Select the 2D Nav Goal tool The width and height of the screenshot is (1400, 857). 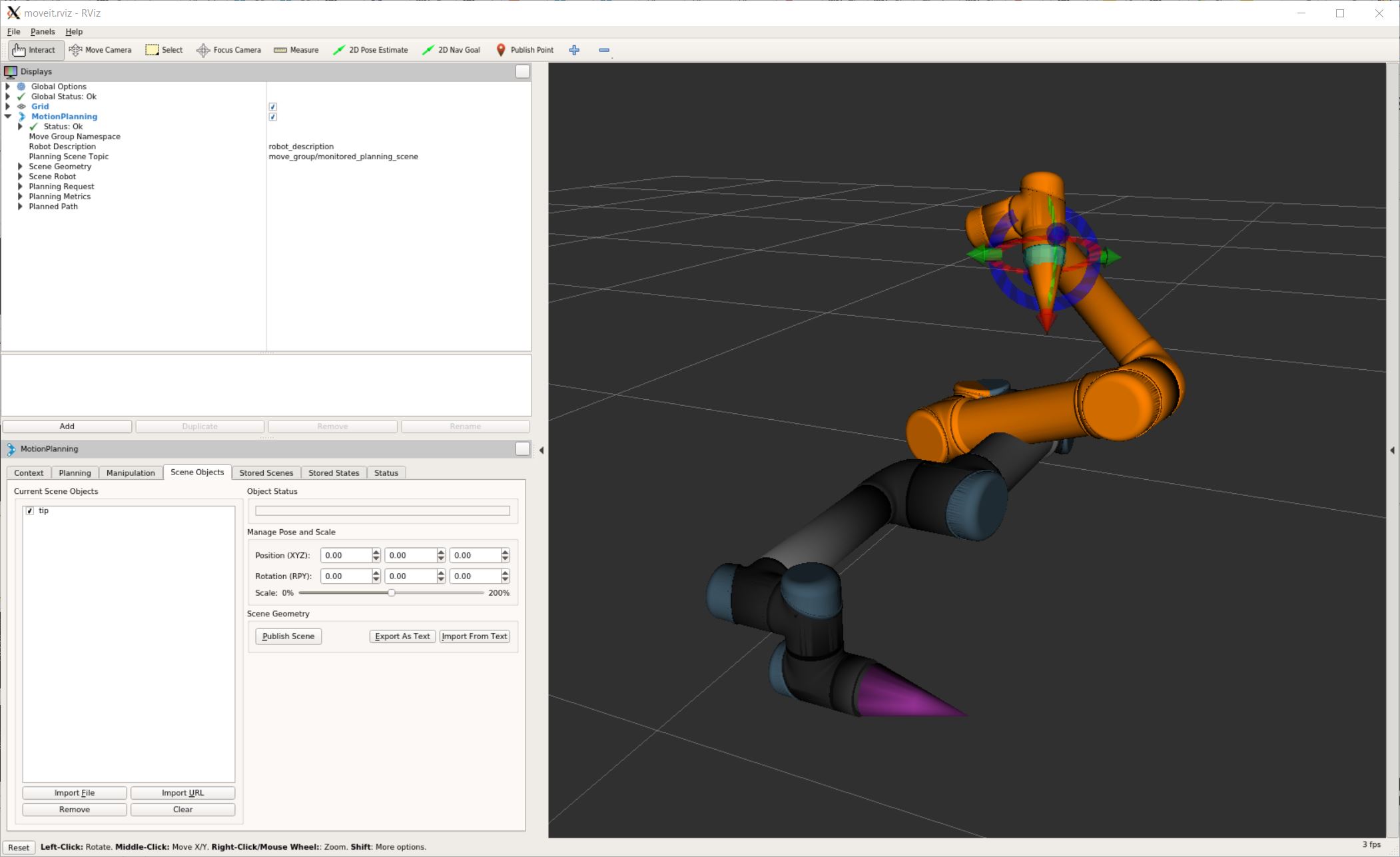pos(454,49)
